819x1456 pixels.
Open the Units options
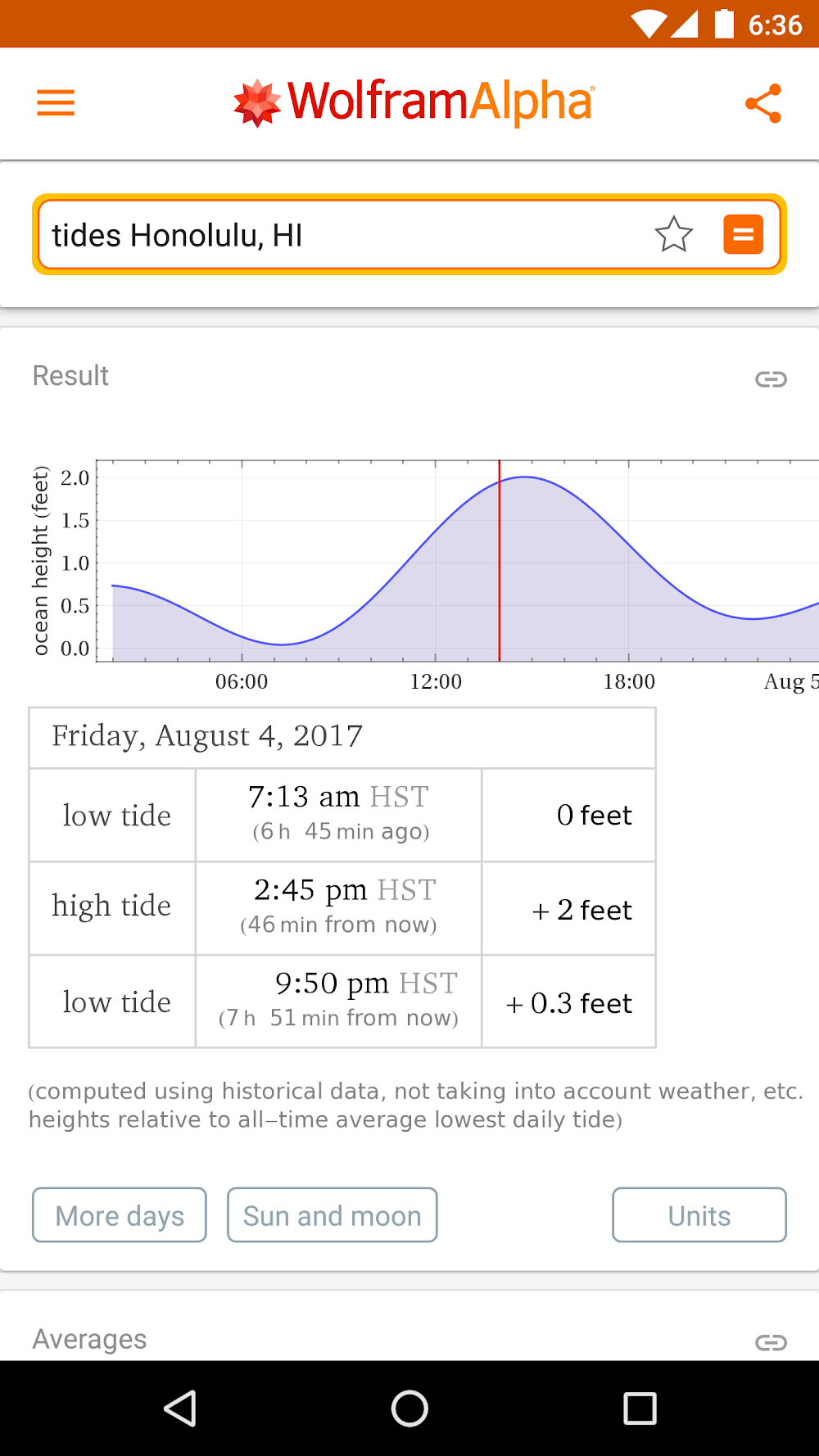click(x=699, y=1215)
